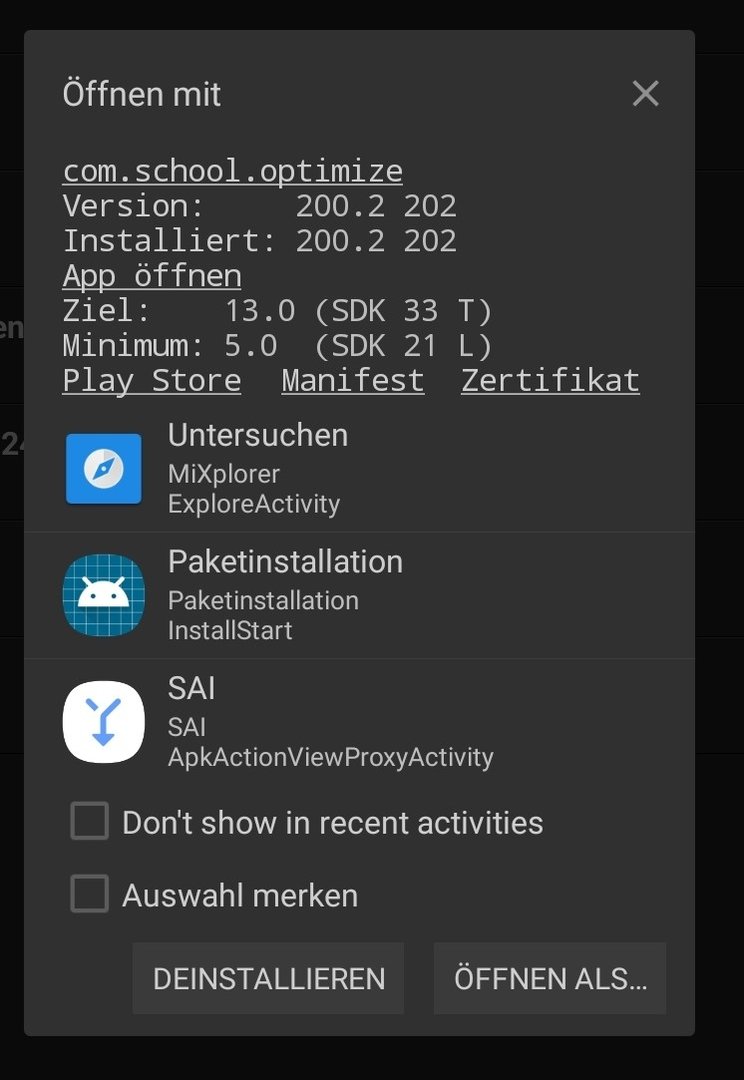744x1080 pixels.
Task: Enable "Don't show in recent activities" checkbox
Action: [89, 822]
